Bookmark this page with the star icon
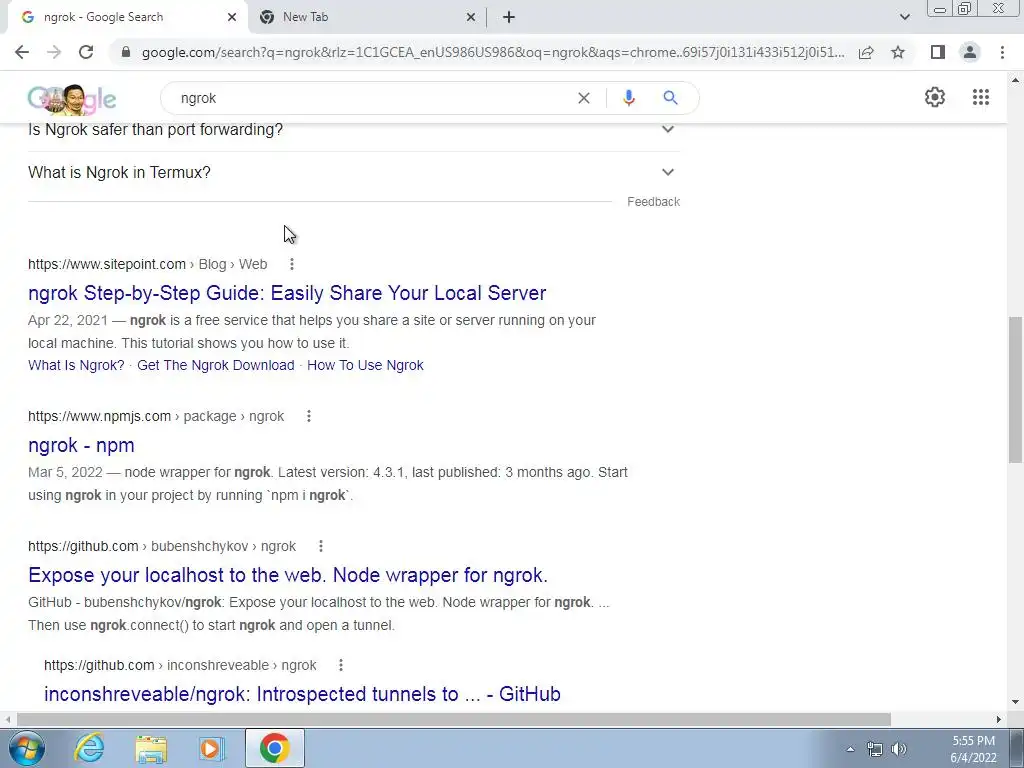The height and width of the screenshot is (768, 1024). tap(898, 52)
